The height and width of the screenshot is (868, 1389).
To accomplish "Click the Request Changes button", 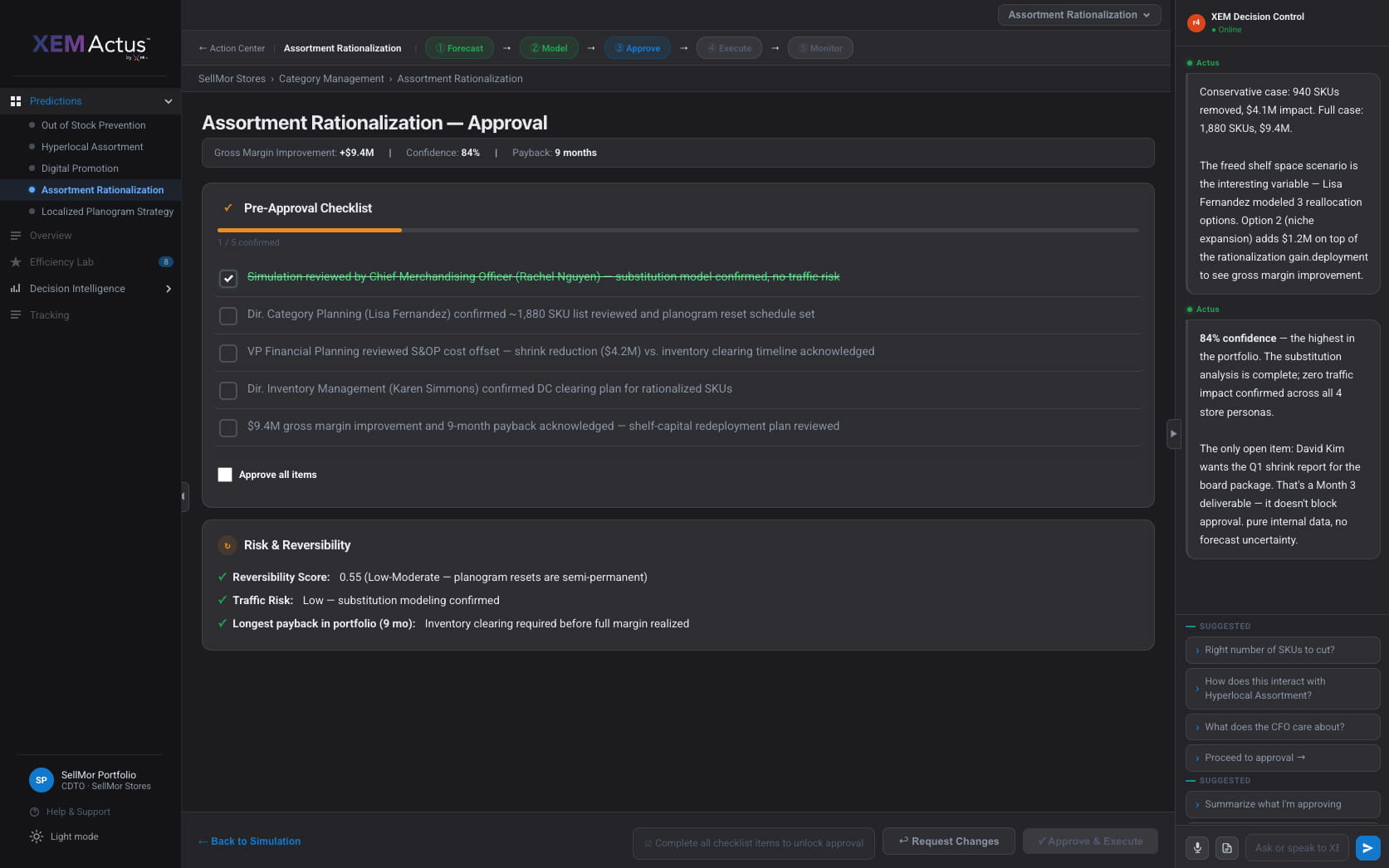I will point(948,841).
